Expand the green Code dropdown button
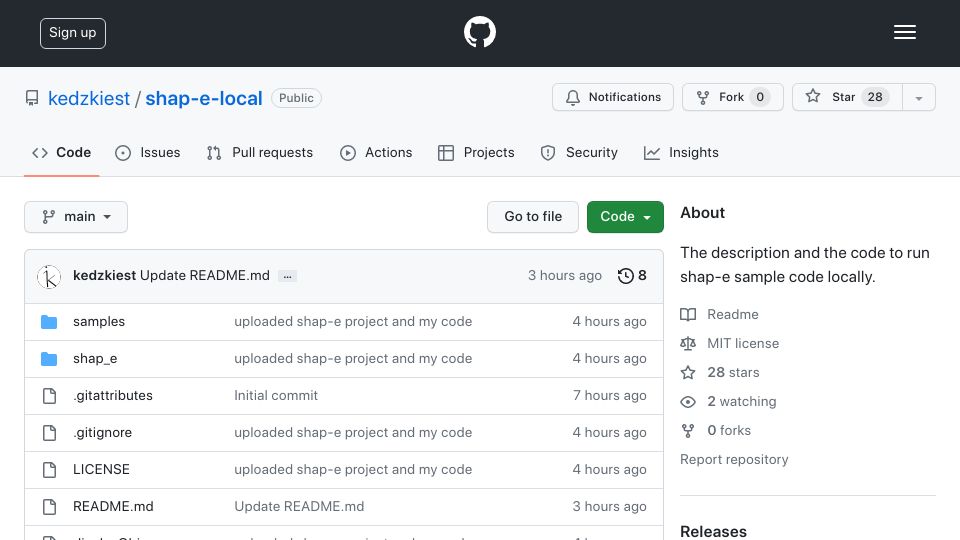Image resolution: width=960 pixels, height=540 pixels. pyautogui.click(x=625, y=217)
